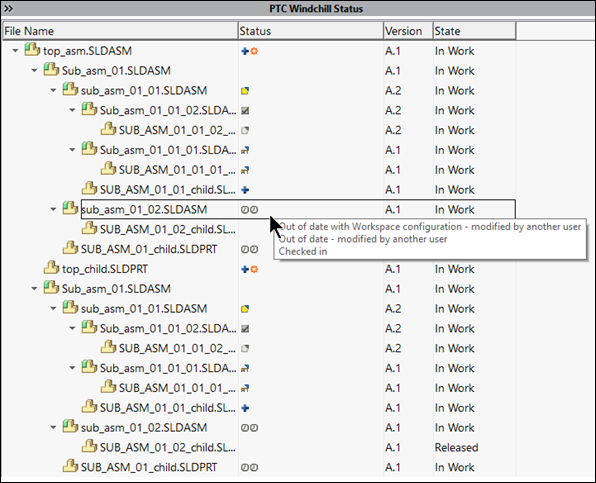The image size is (596, 483).
Task: Select the top_asm.SLDASM file name
Action: coord(87,51)
